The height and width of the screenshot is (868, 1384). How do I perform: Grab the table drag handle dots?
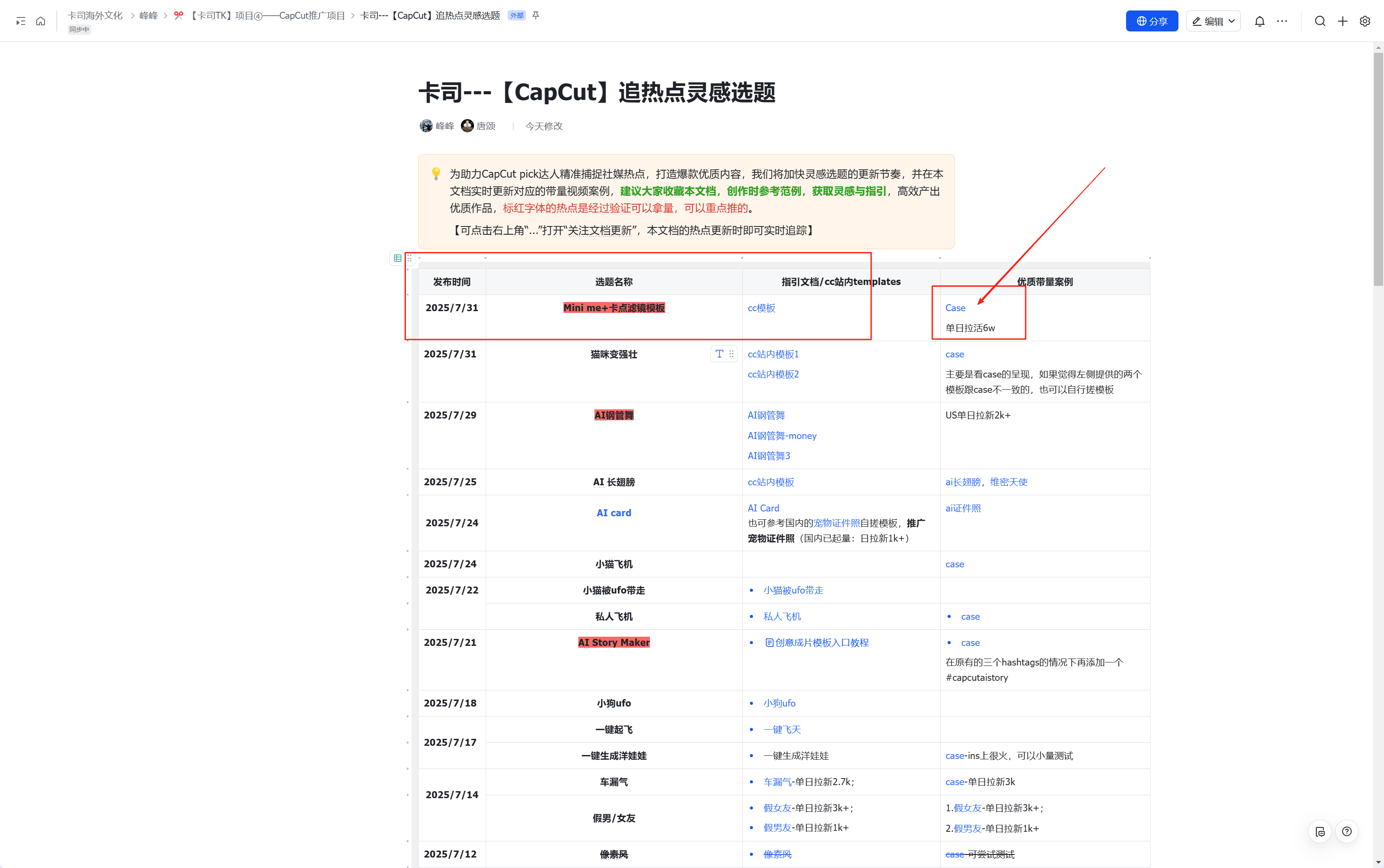point(409,258)
